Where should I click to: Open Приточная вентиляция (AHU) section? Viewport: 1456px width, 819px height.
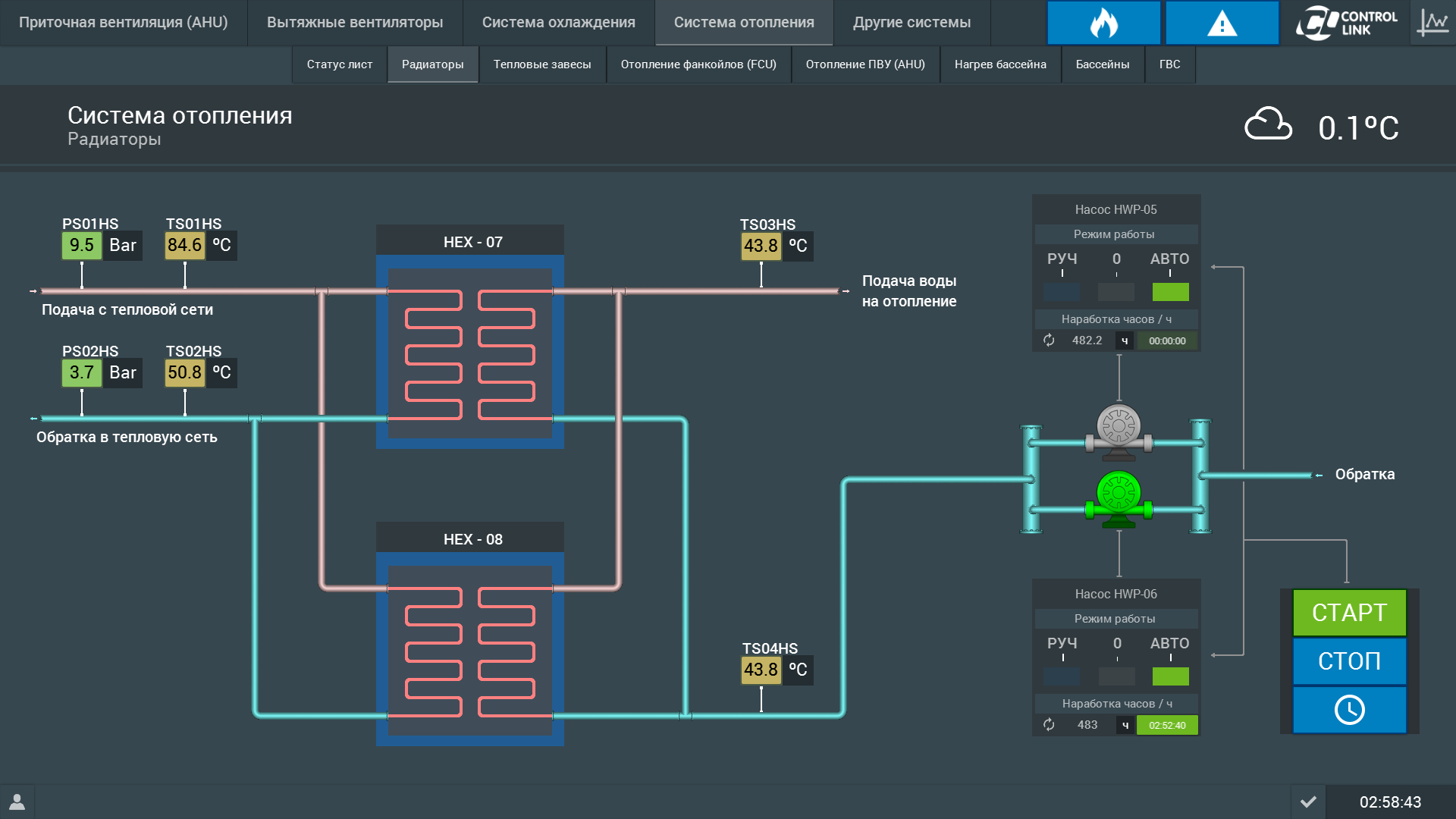124,23
